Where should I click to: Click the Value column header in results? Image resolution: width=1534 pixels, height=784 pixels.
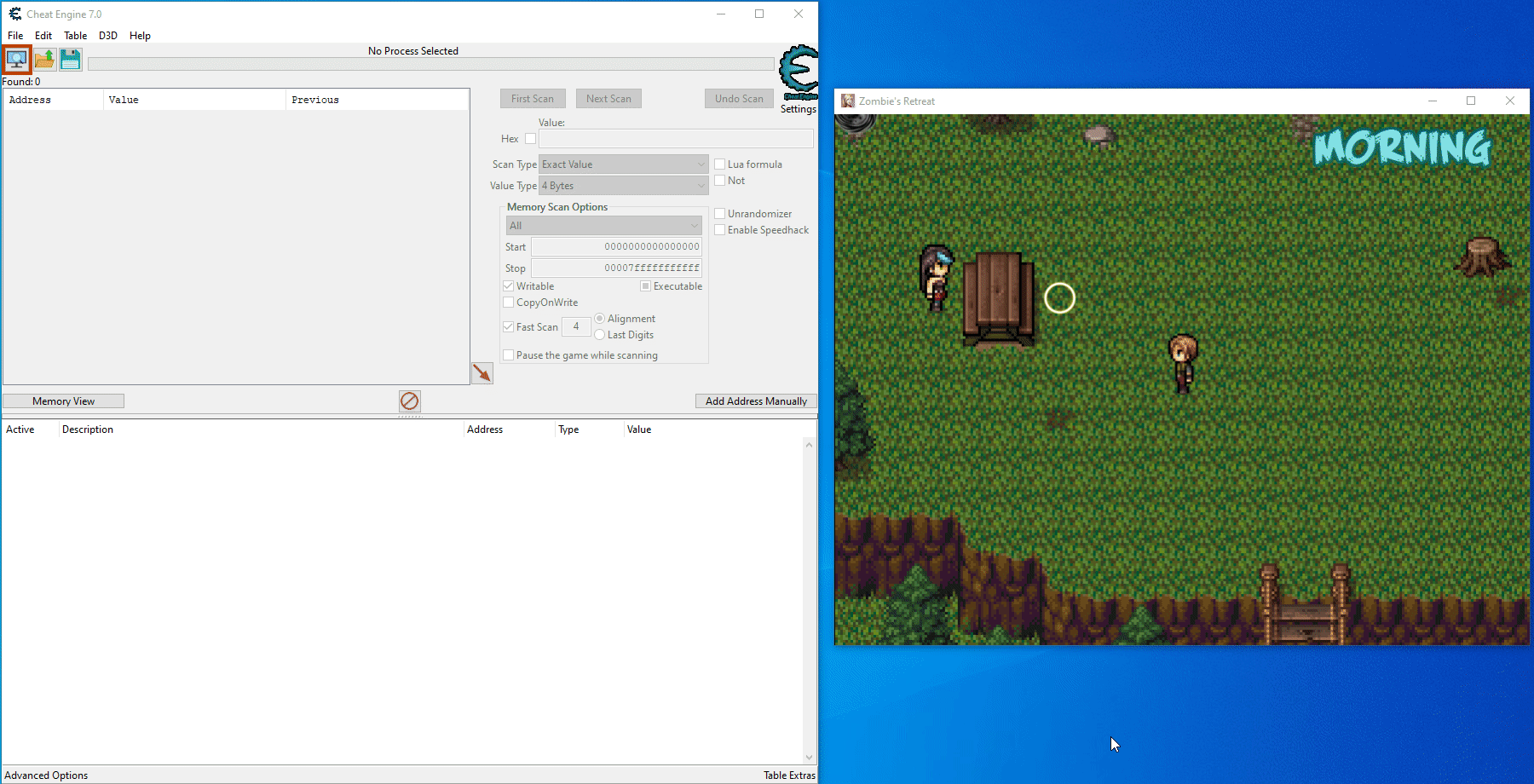(x=194, y=100)
